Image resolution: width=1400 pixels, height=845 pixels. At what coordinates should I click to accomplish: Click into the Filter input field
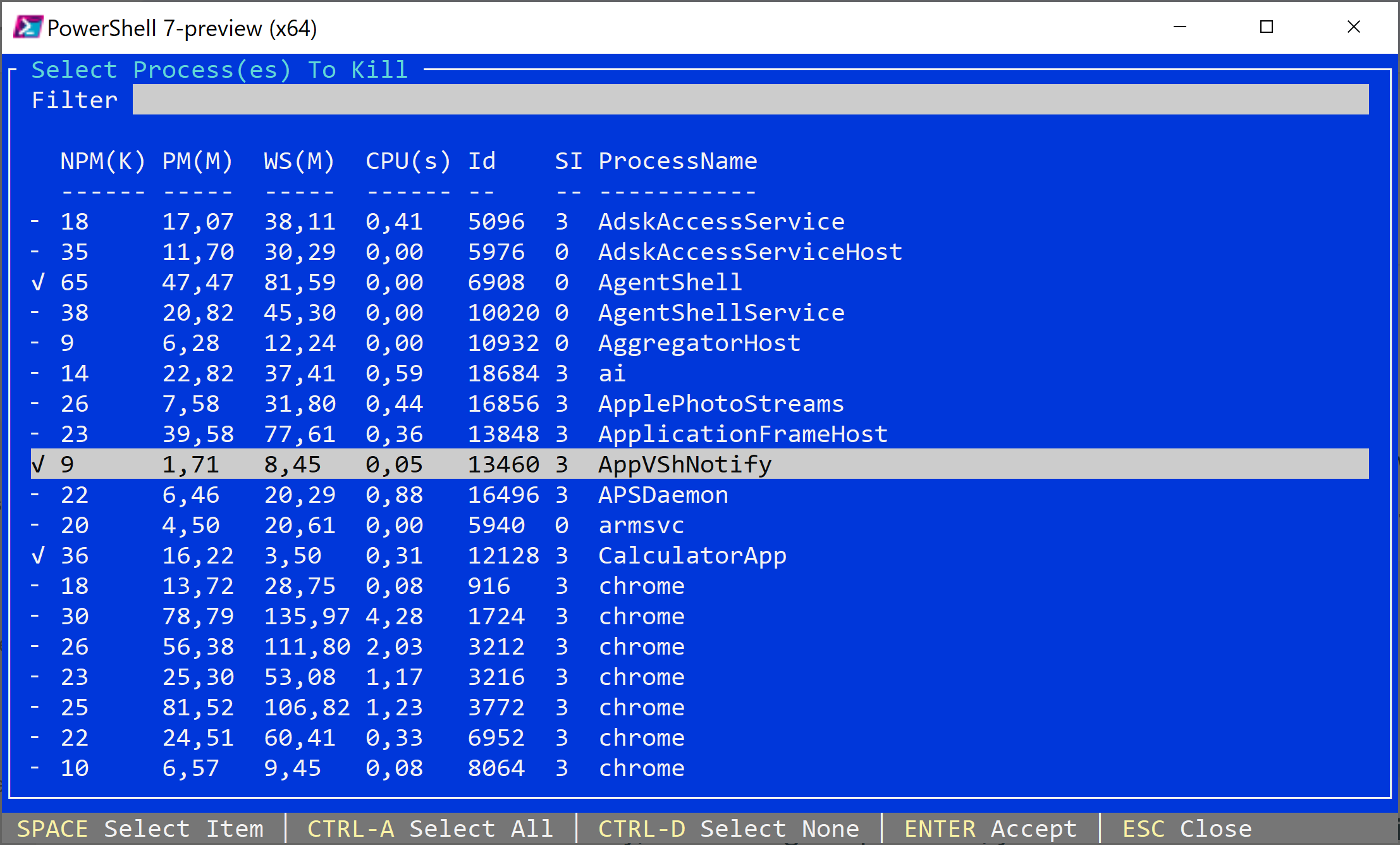[x=751, y=100]
